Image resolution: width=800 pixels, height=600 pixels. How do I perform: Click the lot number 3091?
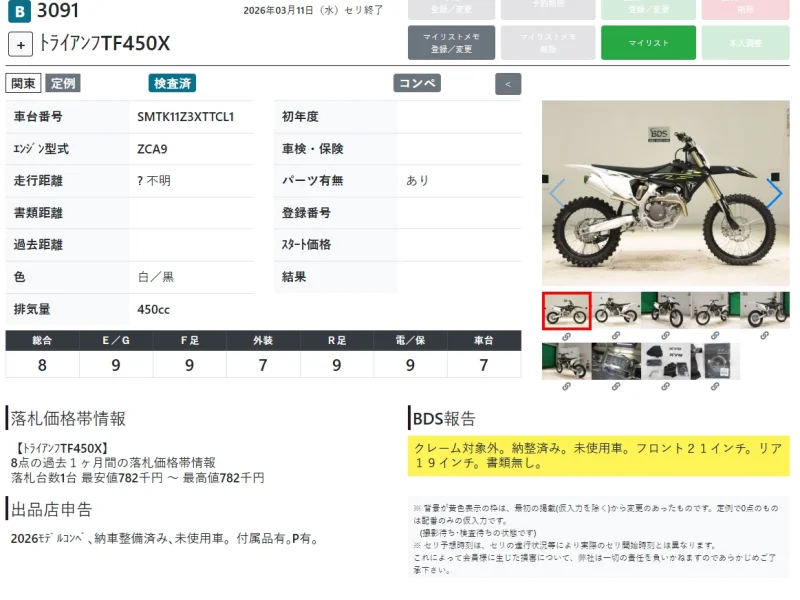[x=58, y=11]
